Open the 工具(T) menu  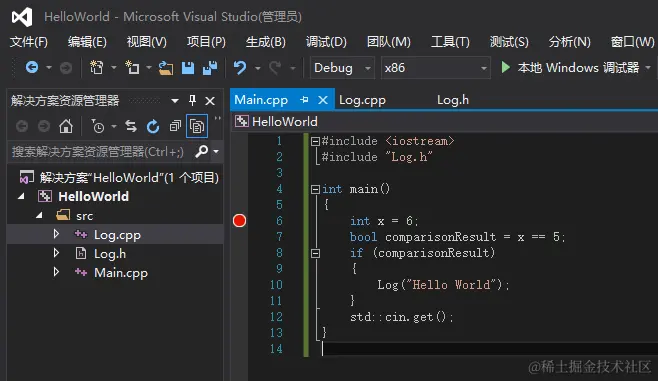pos(450,42)
